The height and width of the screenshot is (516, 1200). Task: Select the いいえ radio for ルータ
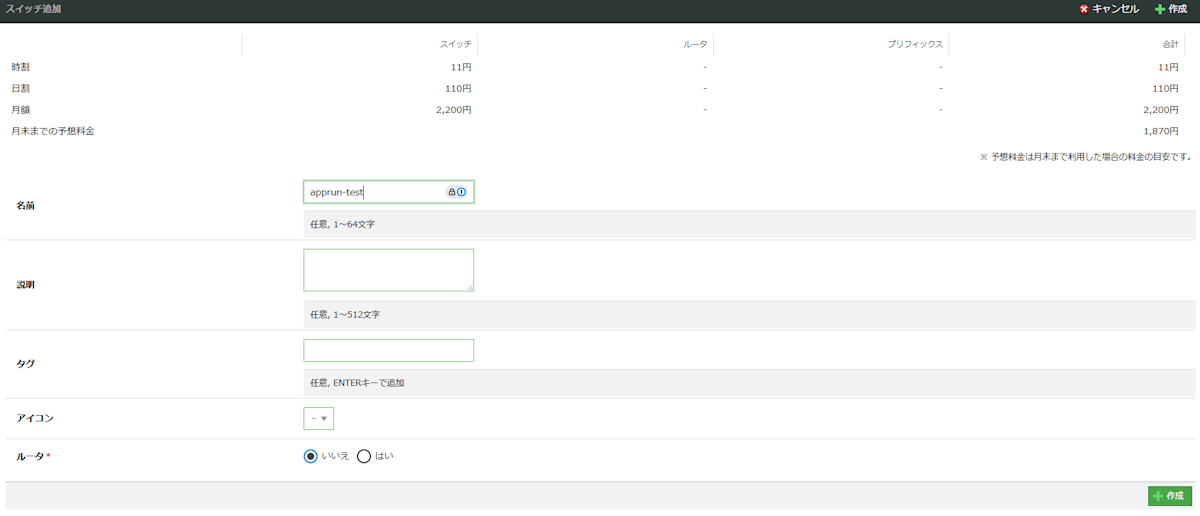pos(310,456)
